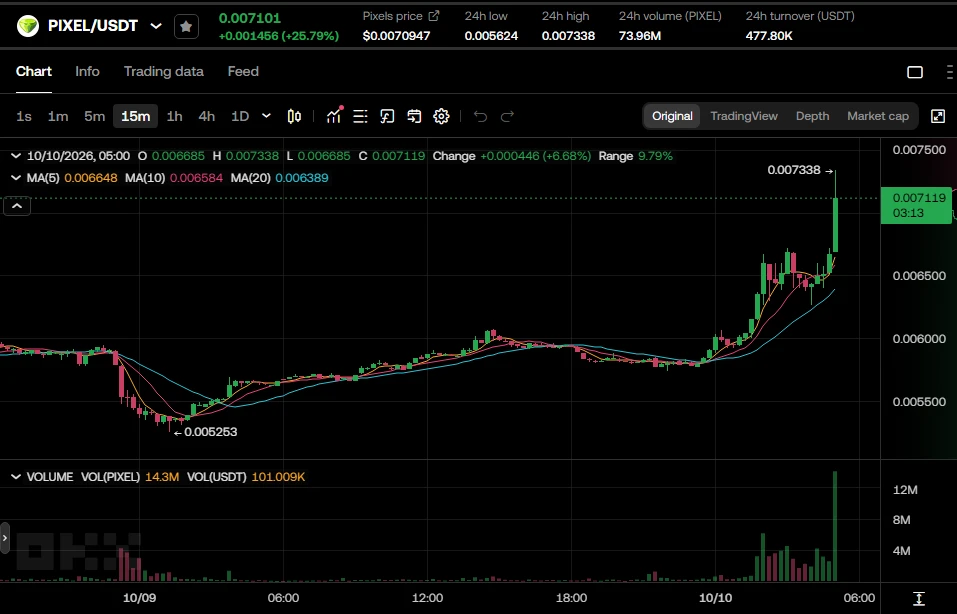The width and height of the screenshot is (957, 614).
Task: Undo the last chart action
Action: 480,116
